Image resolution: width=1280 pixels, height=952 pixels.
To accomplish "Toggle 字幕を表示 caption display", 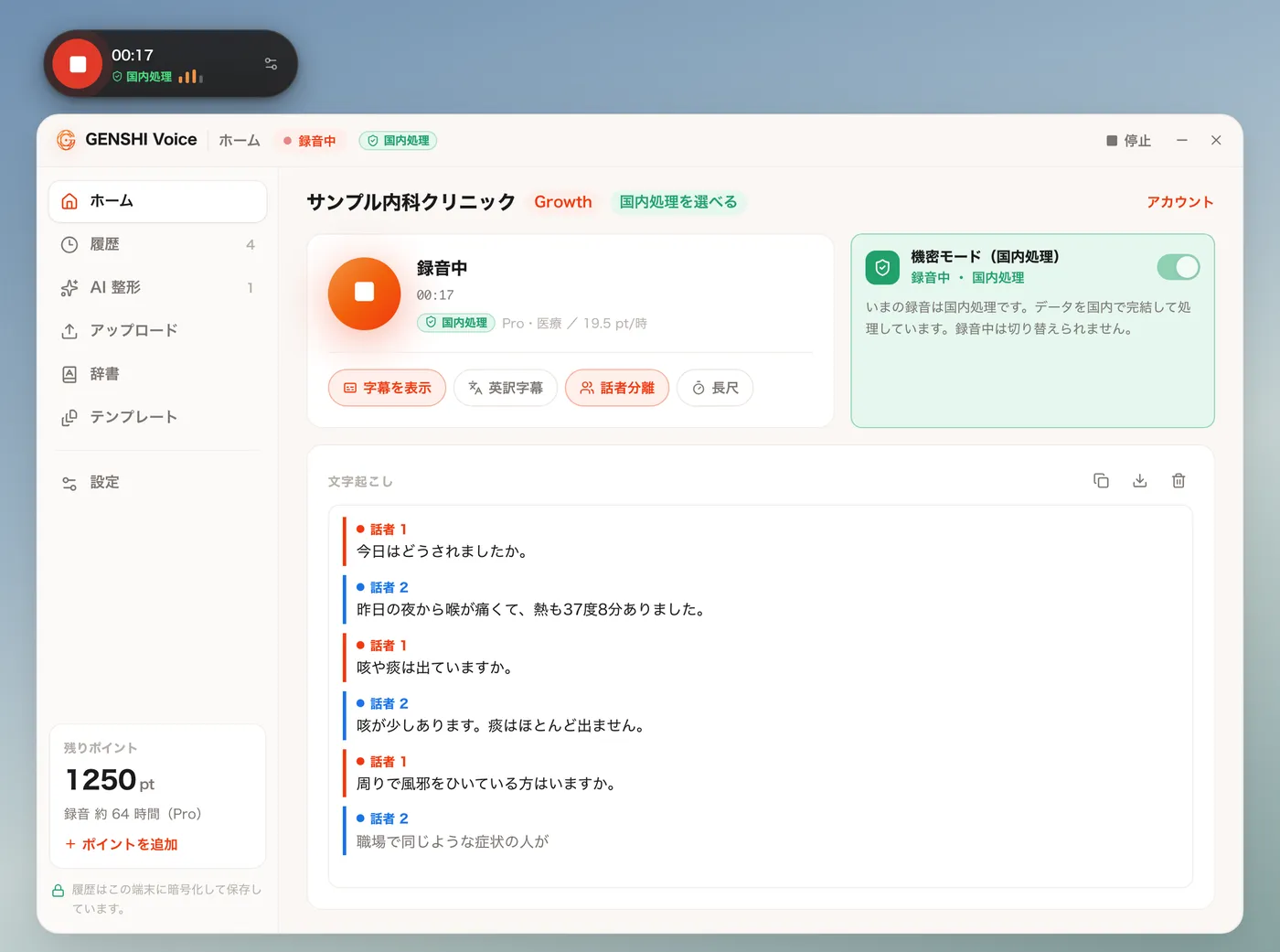I will (x=387, y=388).
